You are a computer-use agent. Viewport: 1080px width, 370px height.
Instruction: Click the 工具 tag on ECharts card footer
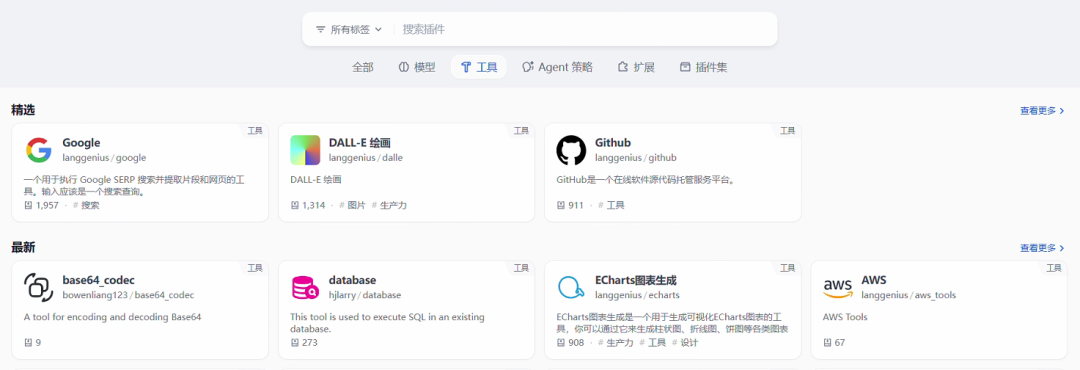click(x=652, y=342)
